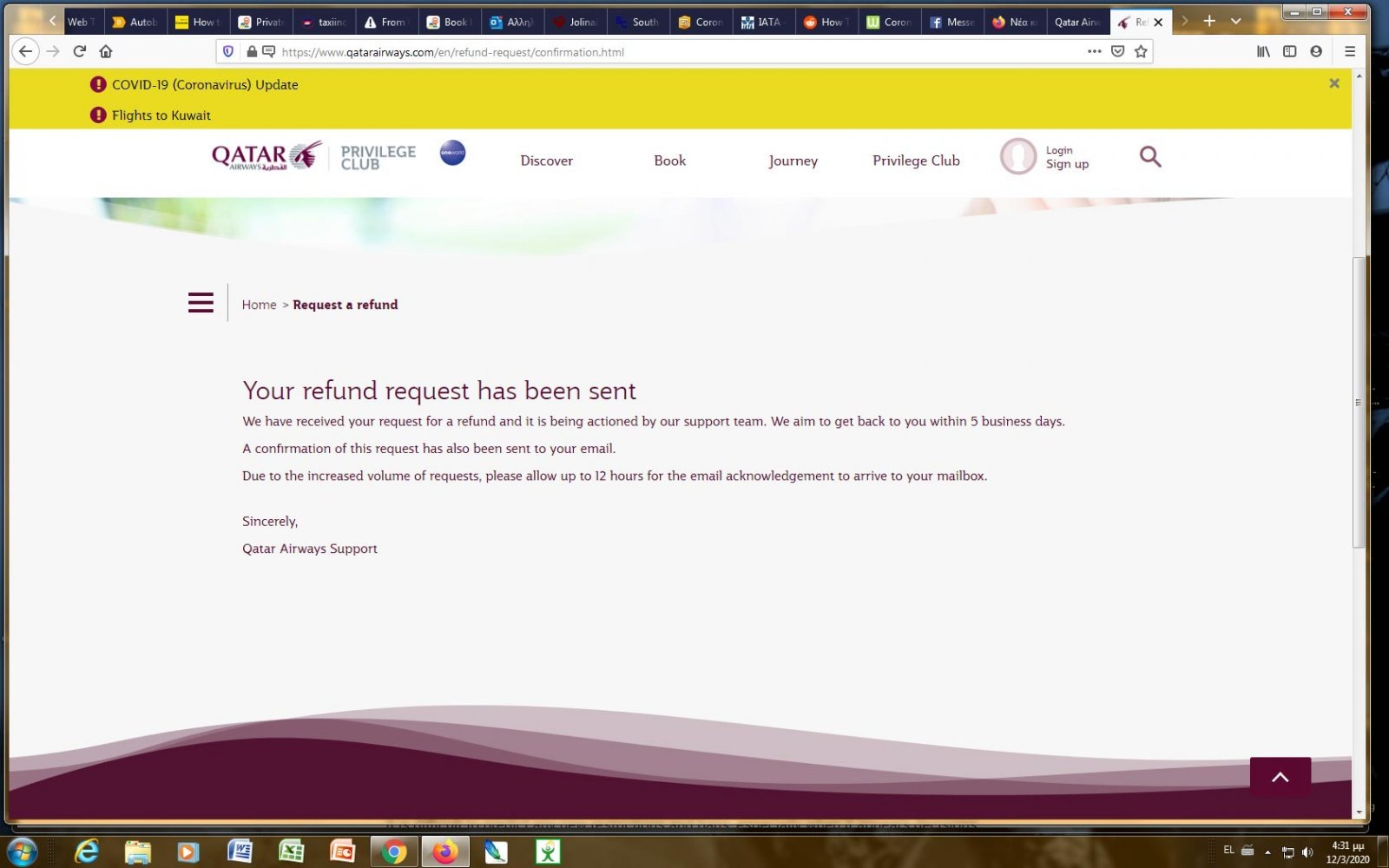Click the Home breadcrumb link
Image resolution: width=1389 pixels, height=868 pixels.
point(259,305)
